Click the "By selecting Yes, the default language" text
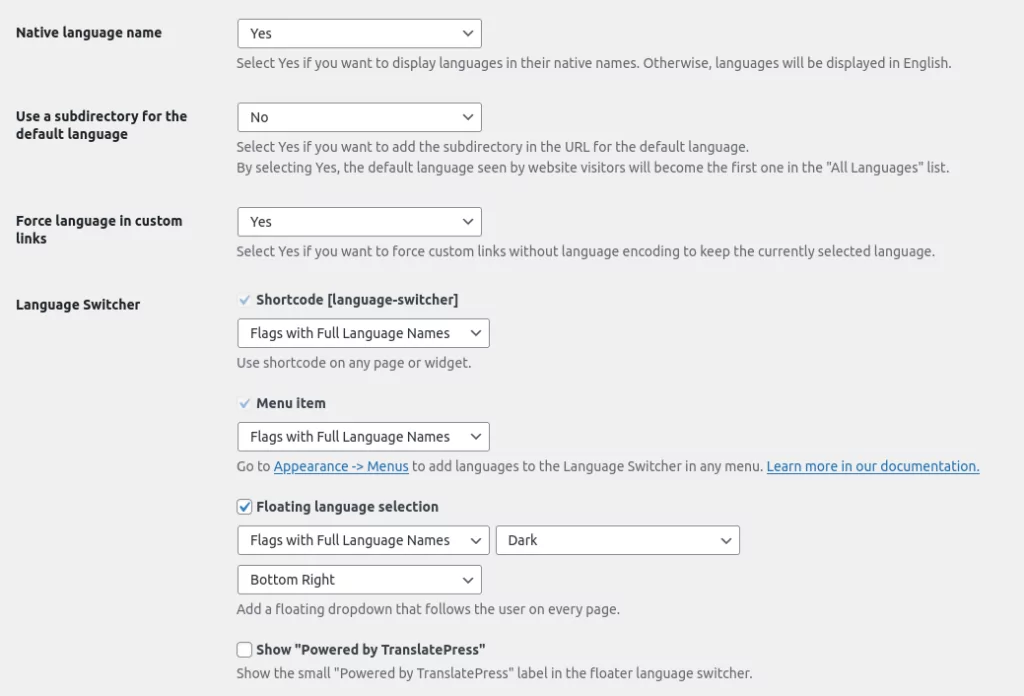Image resolution: width=1024 pixels, height=696 pixels. [x=592, y=168]
